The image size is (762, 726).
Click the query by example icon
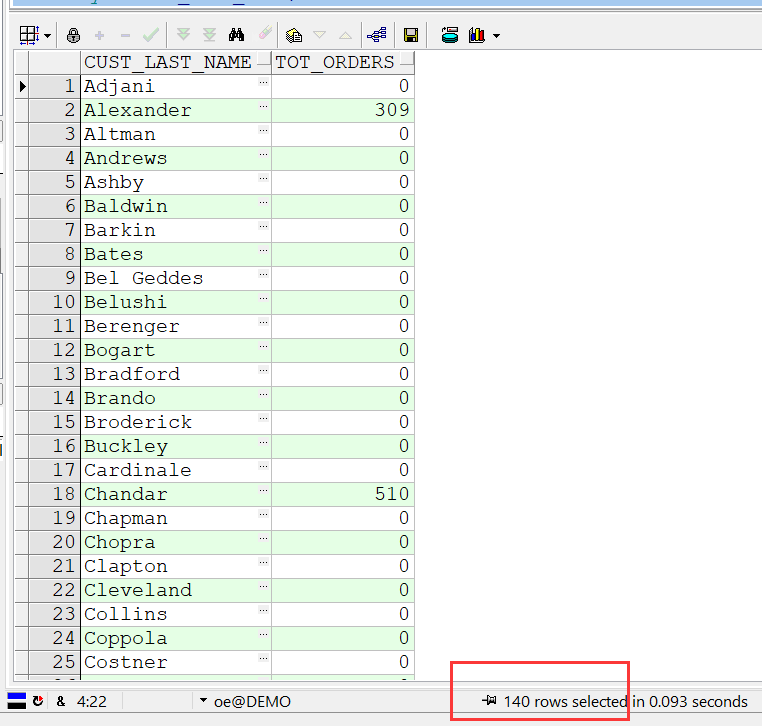(x=294, y=35)
